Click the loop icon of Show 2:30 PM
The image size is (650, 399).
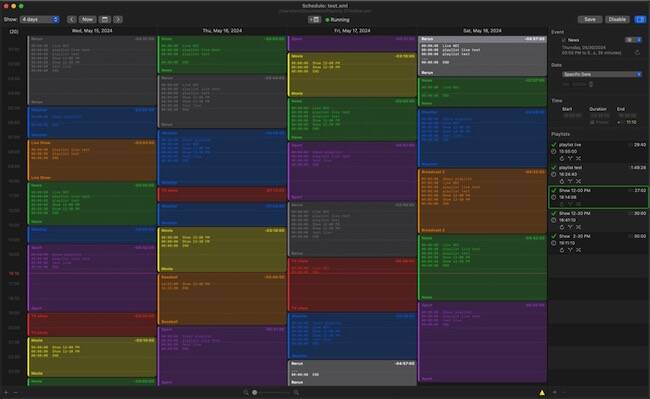tap(562, 250)
